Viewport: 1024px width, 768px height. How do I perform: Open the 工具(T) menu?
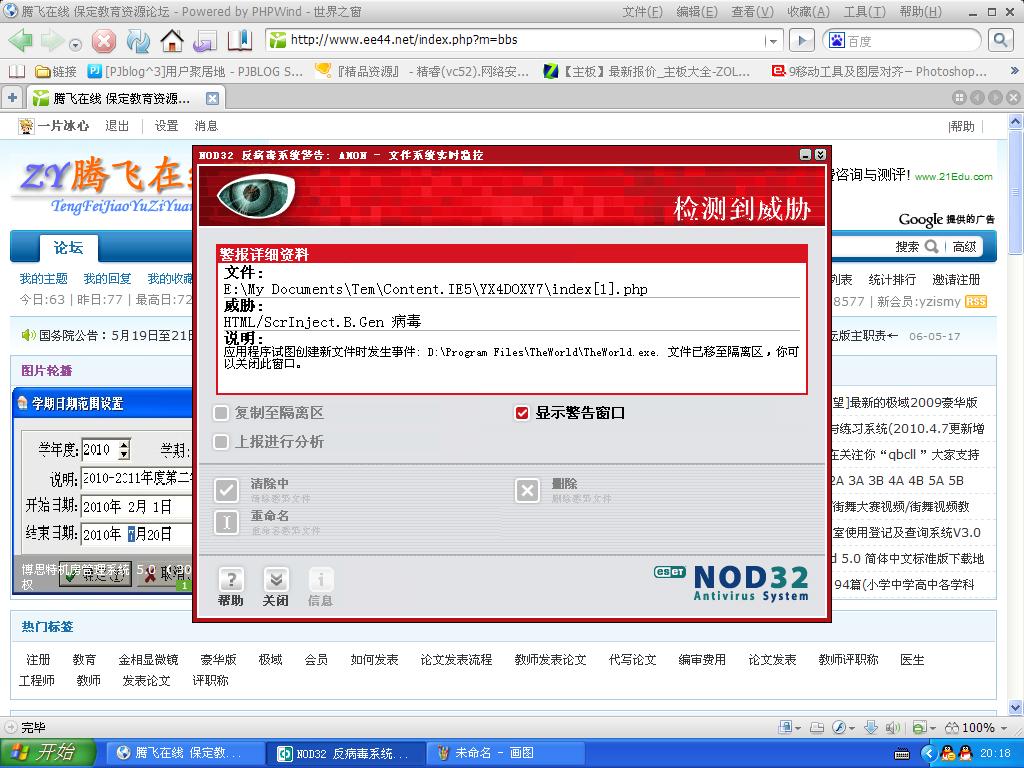864,11
